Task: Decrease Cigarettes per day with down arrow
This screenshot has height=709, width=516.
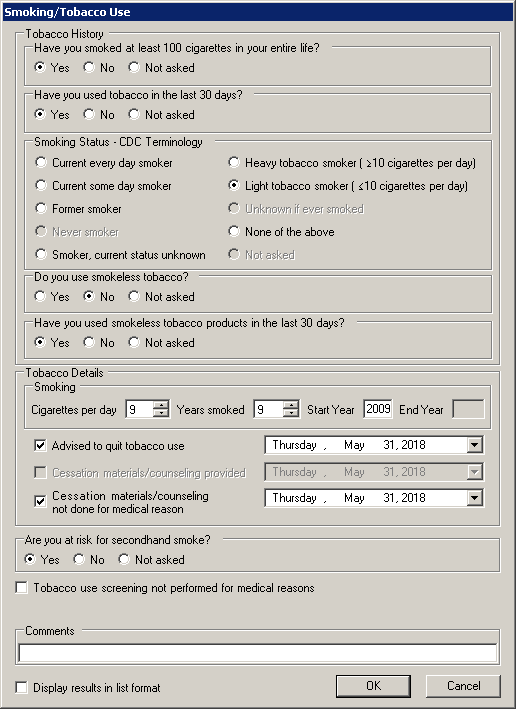Action: point(161,413)
